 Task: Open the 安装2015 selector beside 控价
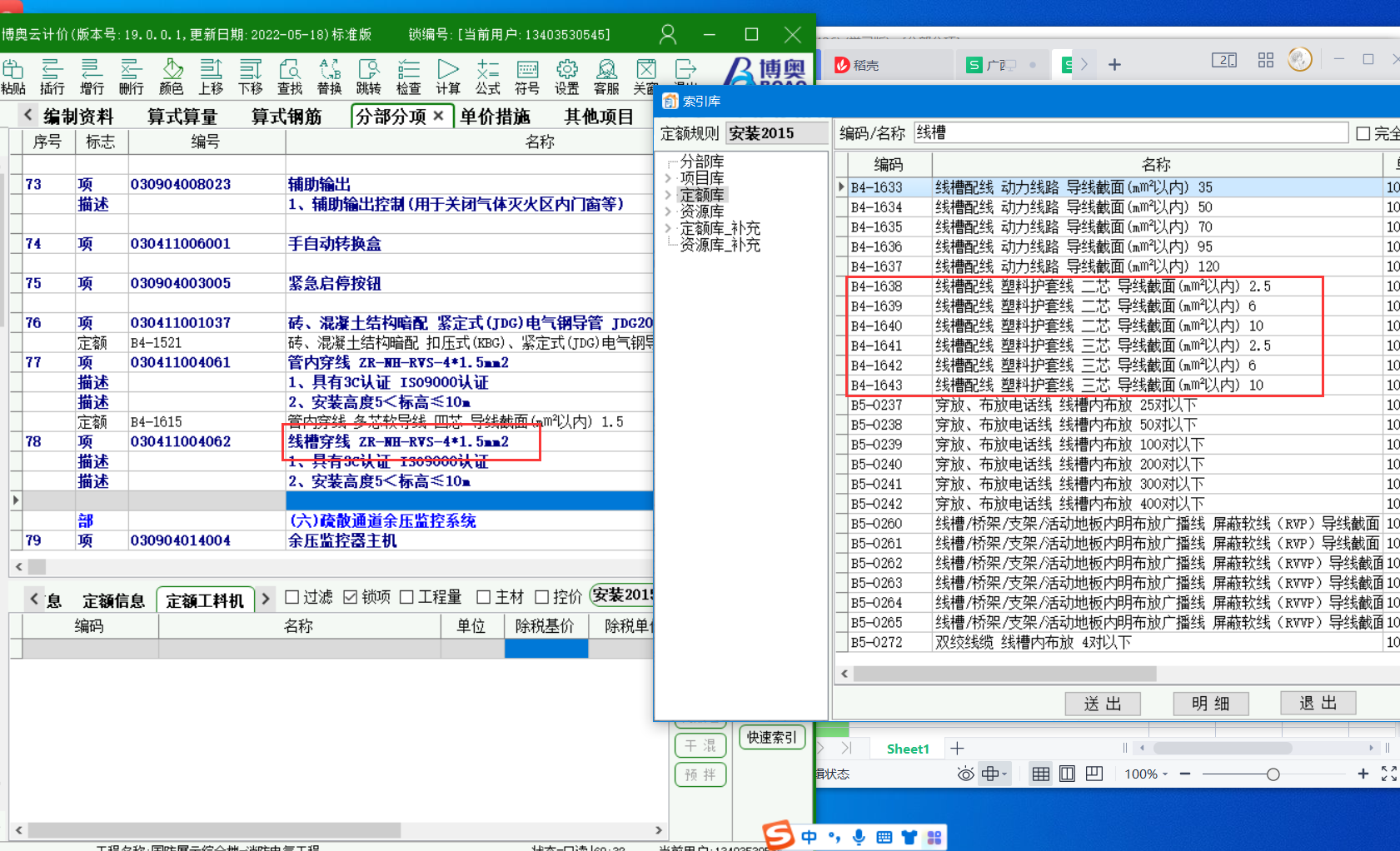(x=623, y=595)
